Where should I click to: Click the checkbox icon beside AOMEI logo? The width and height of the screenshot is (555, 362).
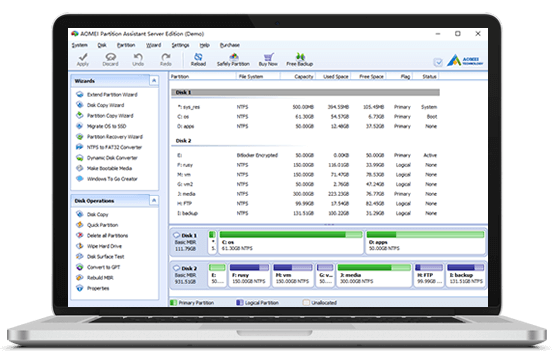point(438,62)
